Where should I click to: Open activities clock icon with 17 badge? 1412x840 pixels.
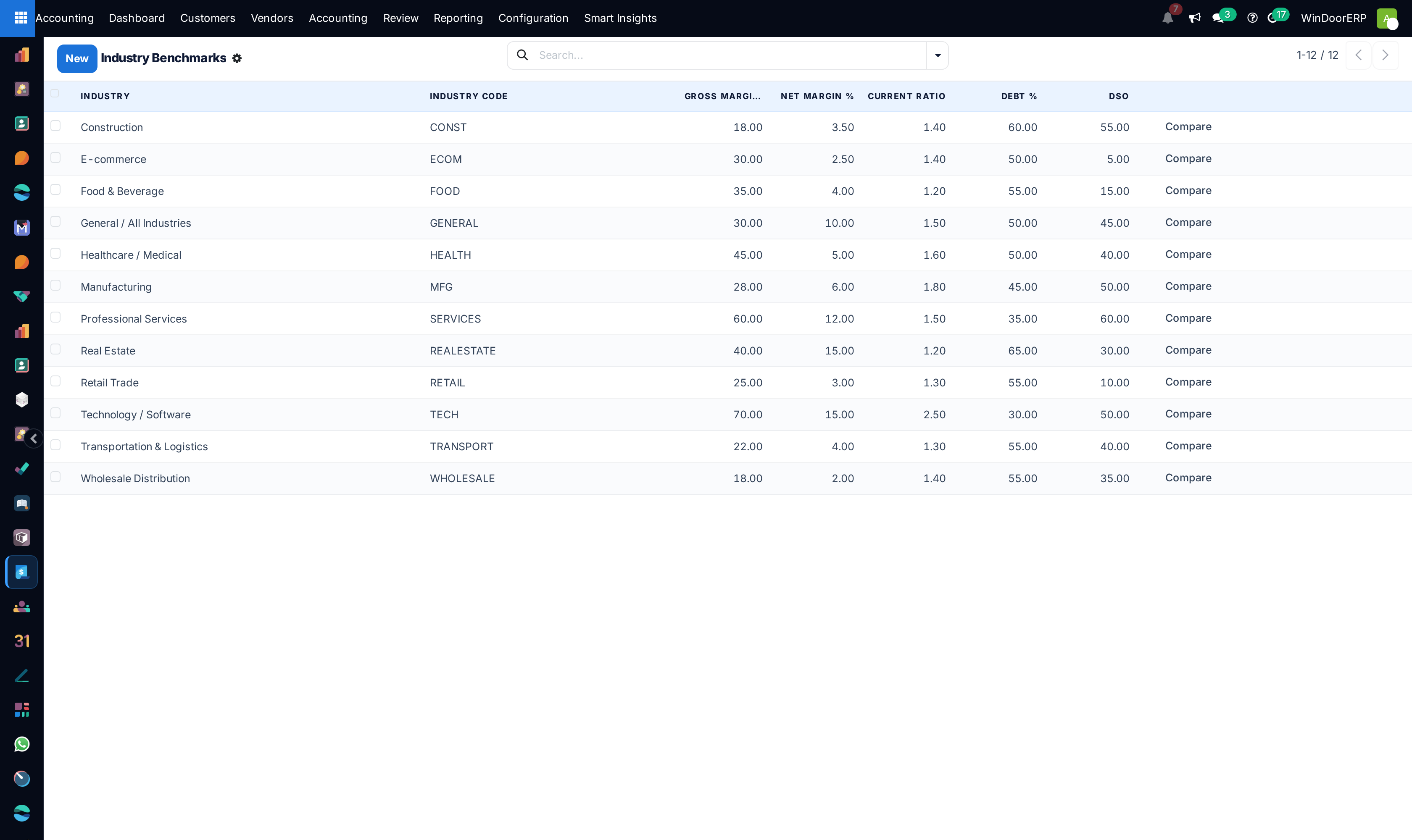click(1272, 18)
